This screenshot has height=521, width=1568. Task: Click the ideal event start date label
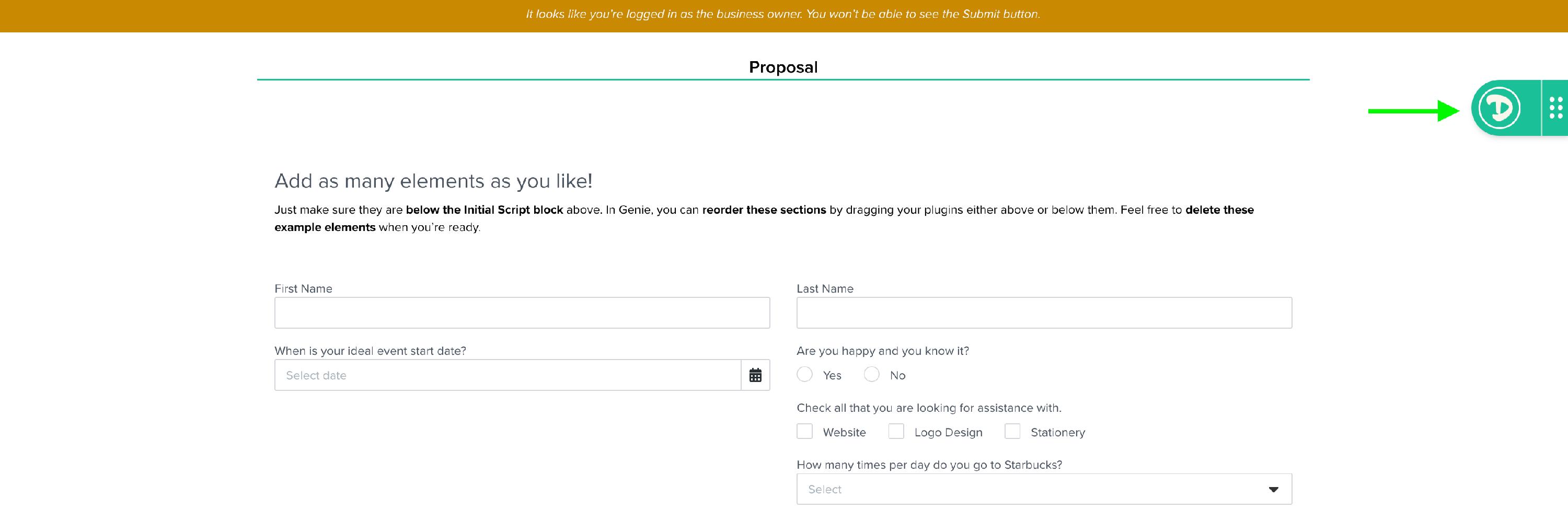[370, 351]
